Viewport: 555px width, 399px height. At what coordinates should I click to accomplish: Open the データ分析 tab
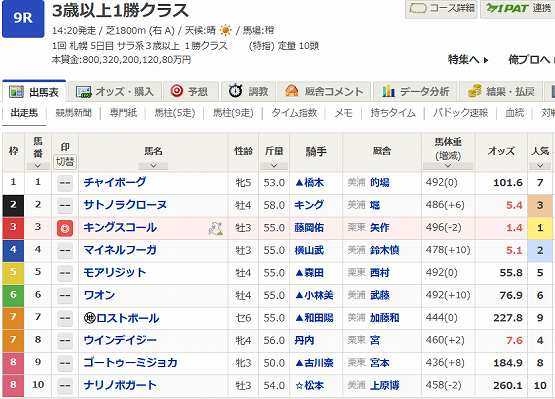(416, 92)
